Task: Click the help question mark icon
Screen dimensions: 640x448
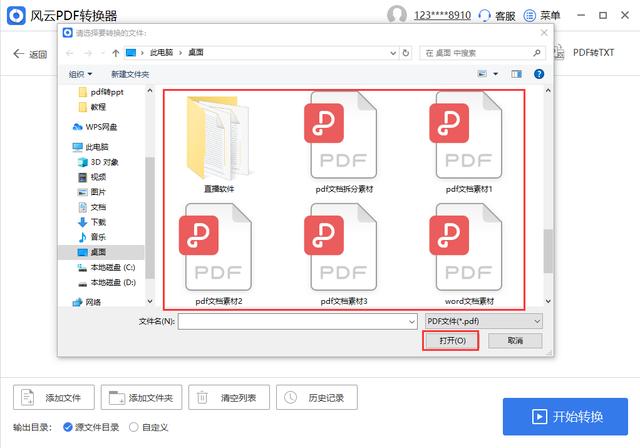Action: (x=539, y=74)
